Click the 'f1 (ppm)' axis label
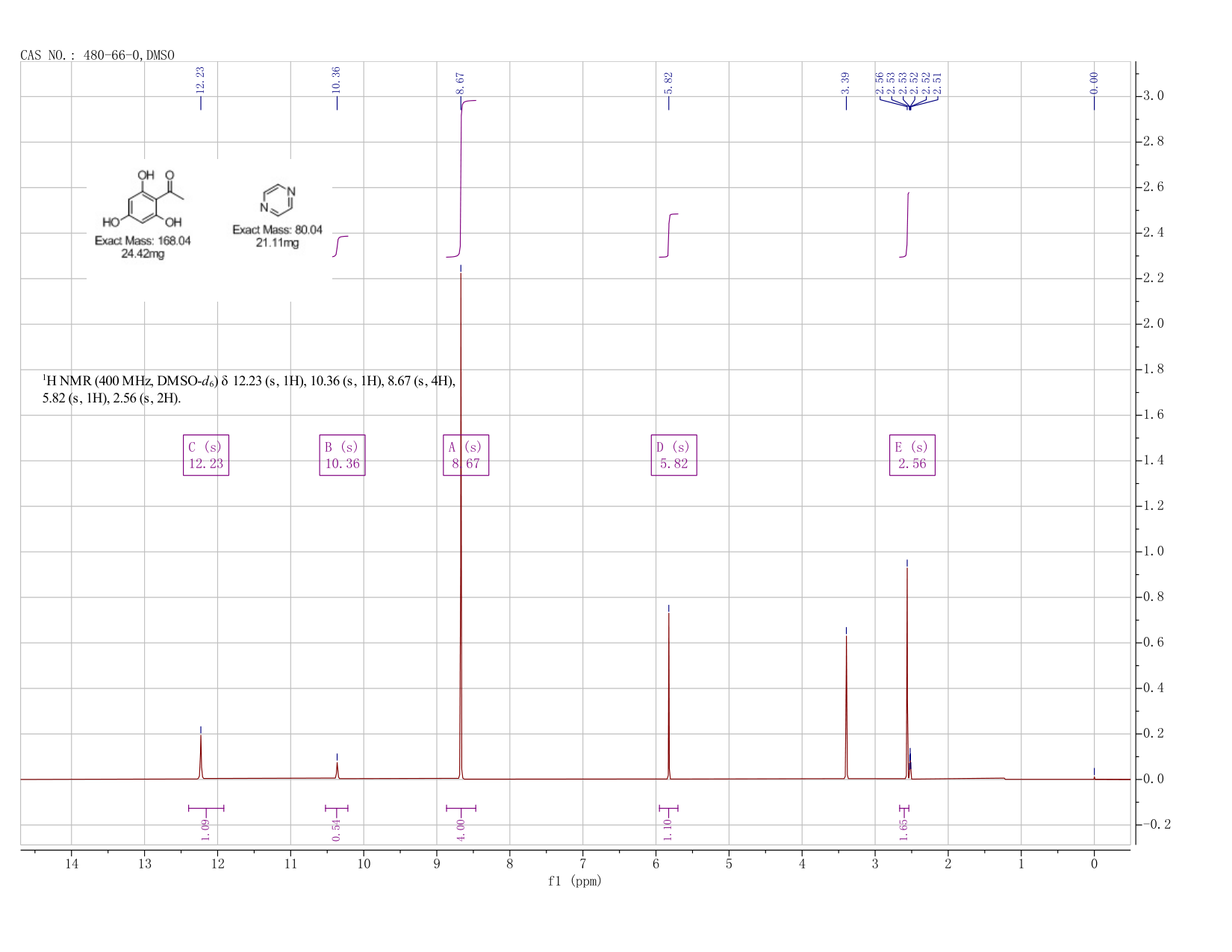This screenshot has width=1232, height=952. tap(575, 881)
